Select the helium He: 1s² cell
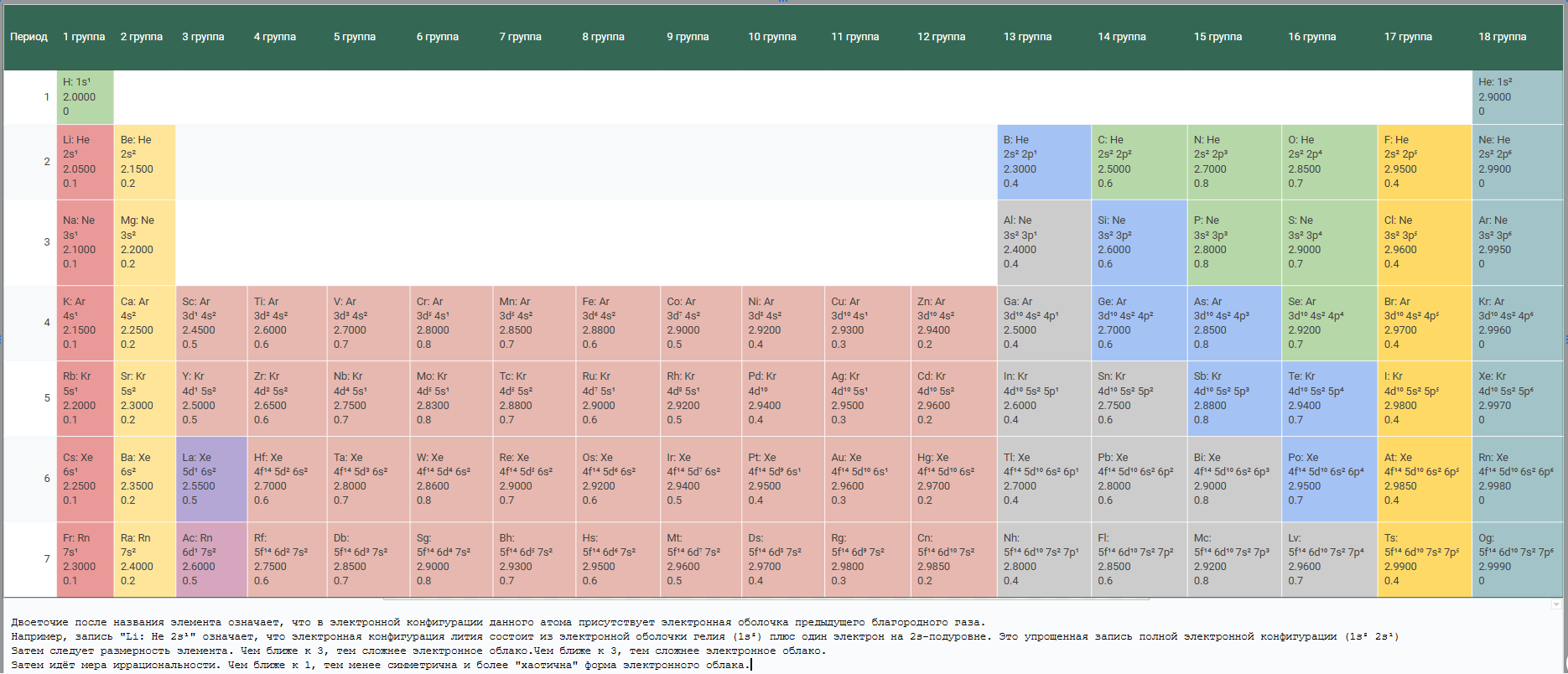Viewport: 1568px width, 674px height. tap(1516, 96)
